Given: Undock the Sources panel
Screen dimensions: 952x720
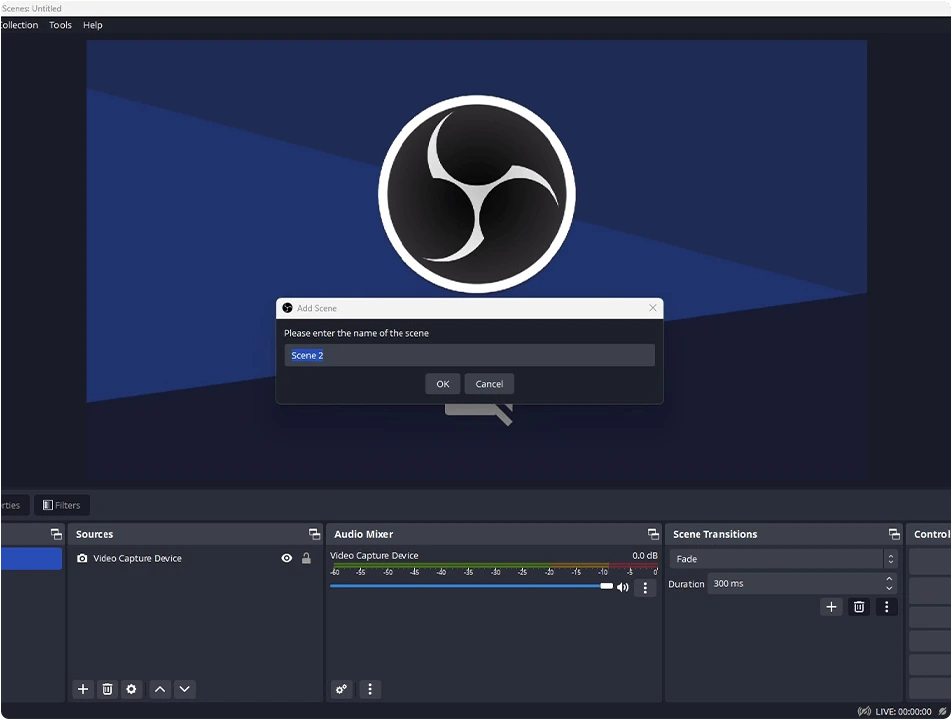Looking at the screenshot, I should (314, 534).
